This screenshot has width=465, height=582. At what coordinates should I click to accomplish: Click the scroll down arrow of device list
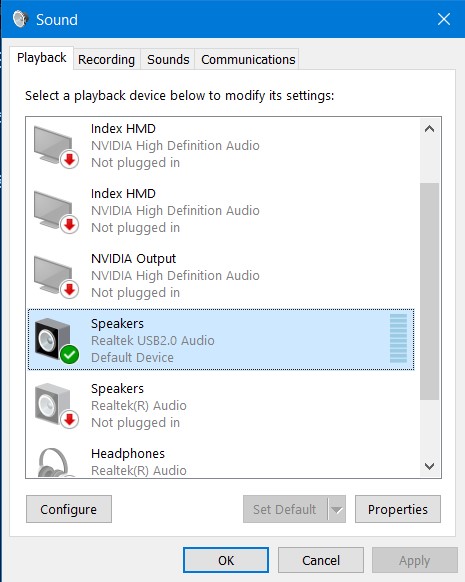[429, 466]
